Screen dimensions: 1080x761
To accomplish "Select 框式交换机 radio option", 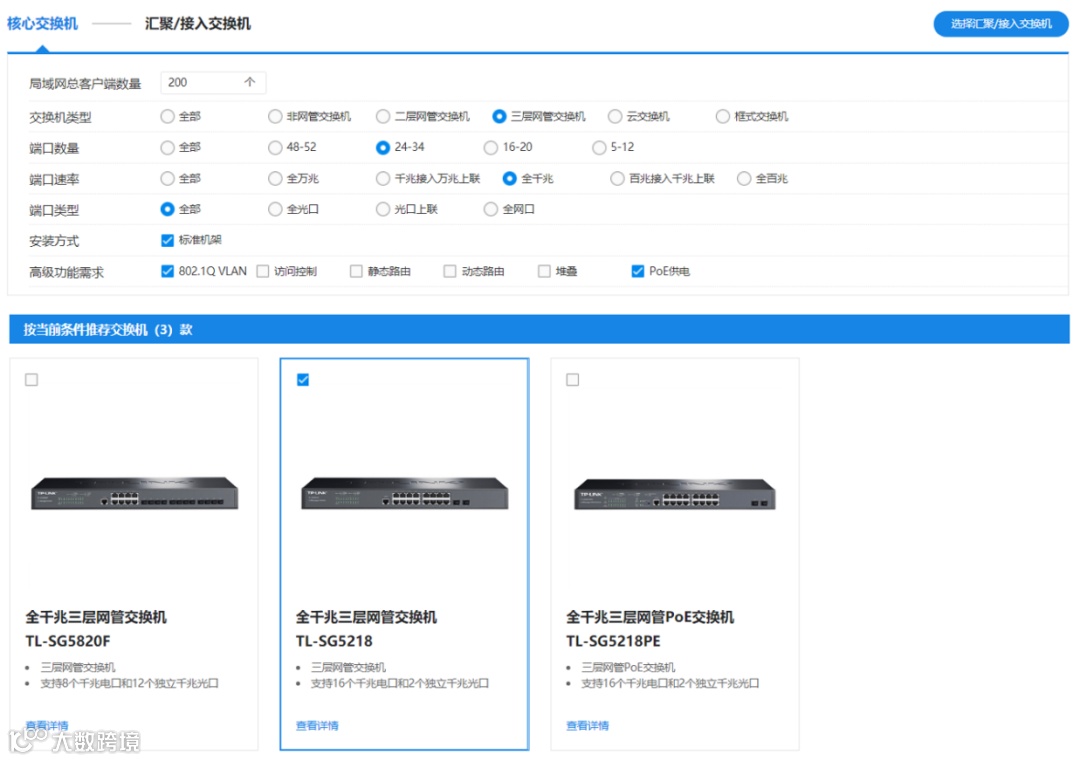I will click(723, 116).
